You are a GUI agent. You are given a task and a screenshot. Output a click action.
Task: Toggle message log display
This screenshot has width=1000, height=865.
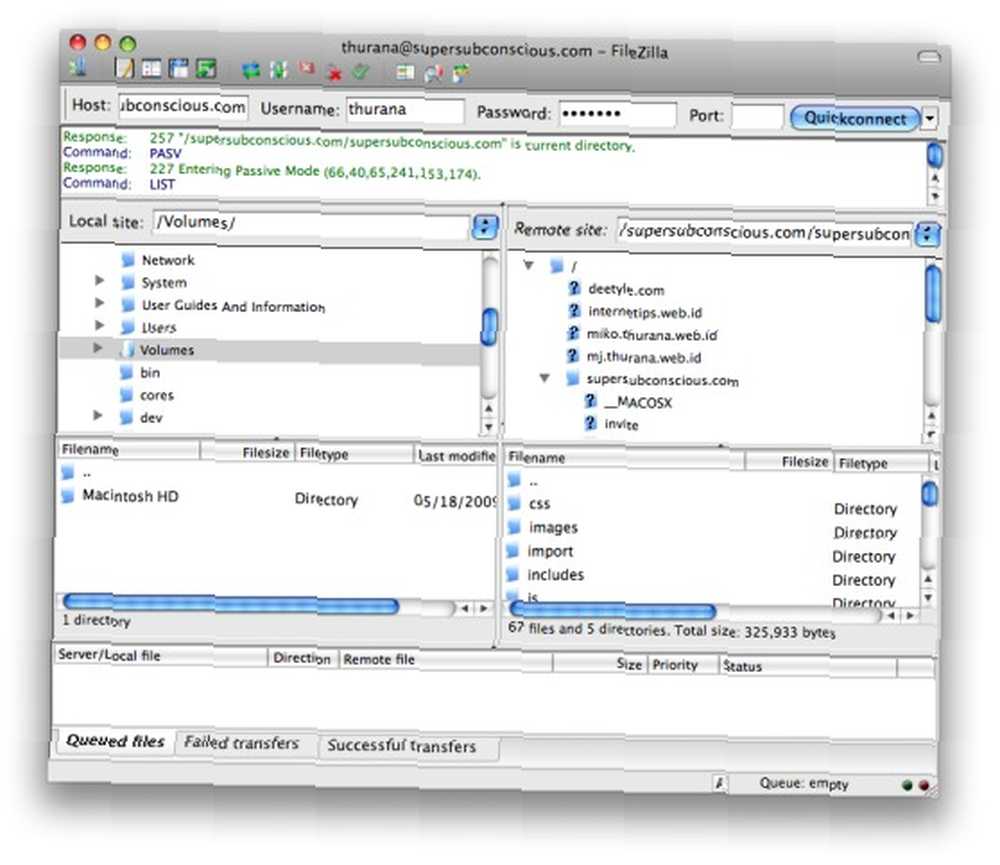click(124, 68)
